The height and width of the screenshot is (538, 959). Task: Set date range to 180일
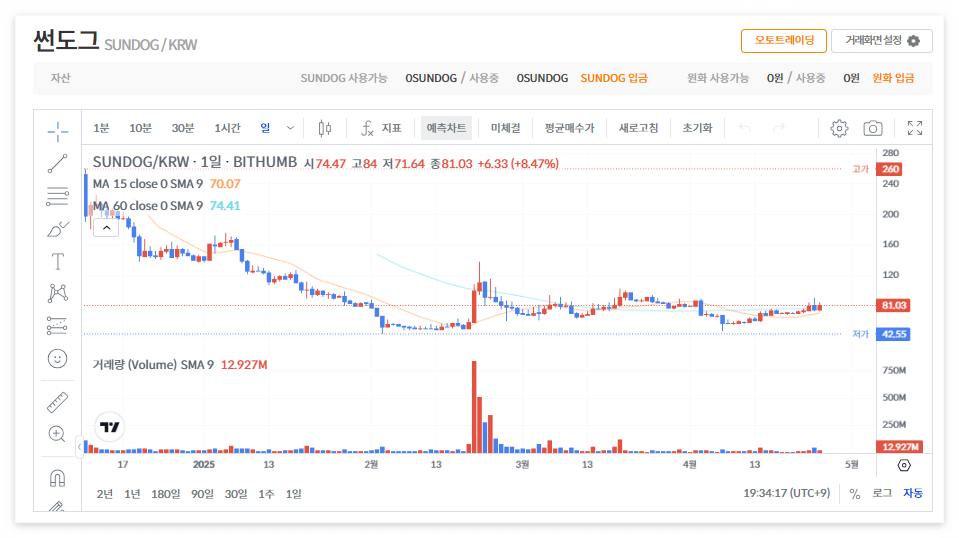coord(166,494)
